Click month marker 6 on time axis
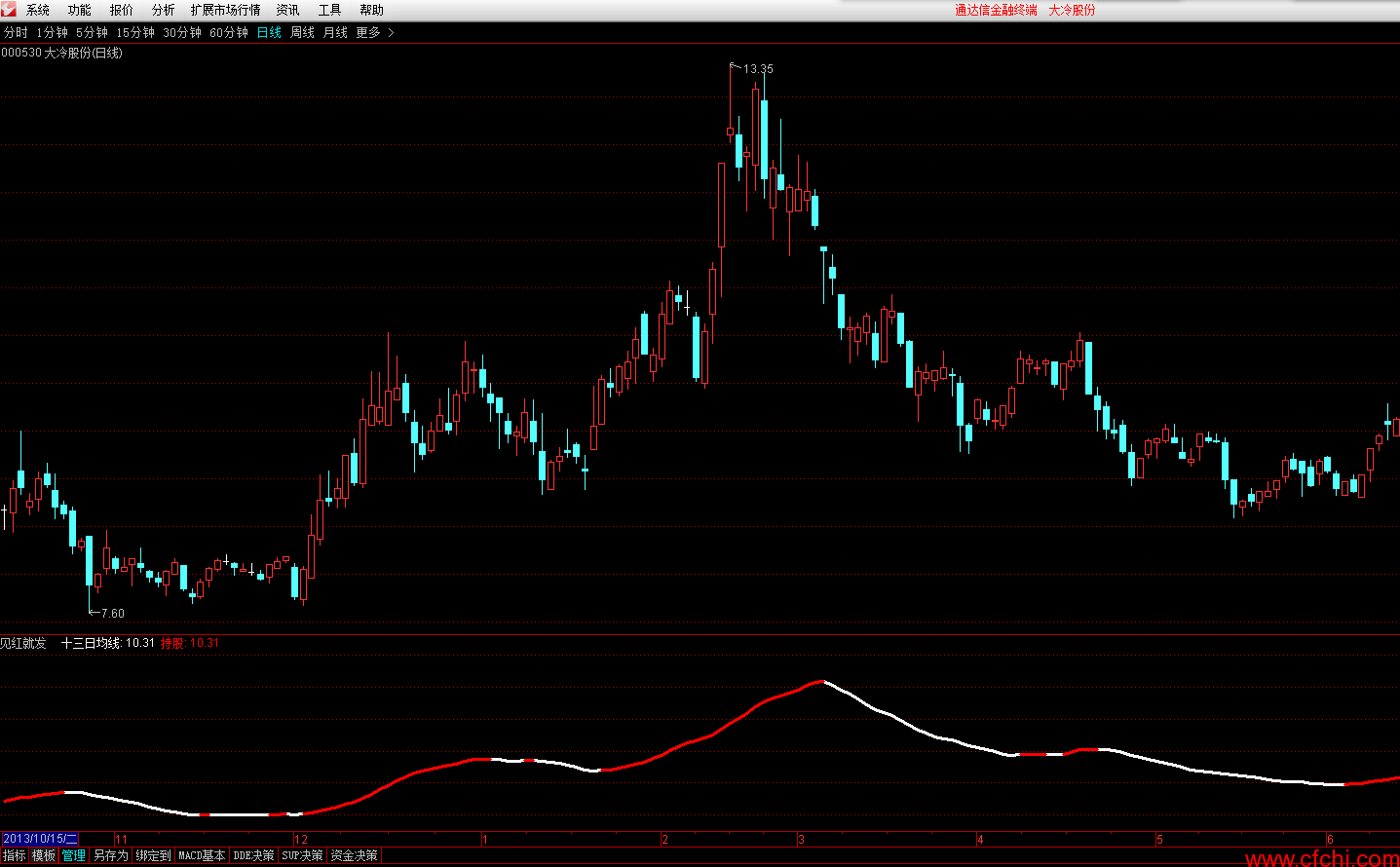 [x=1330, y=839]
